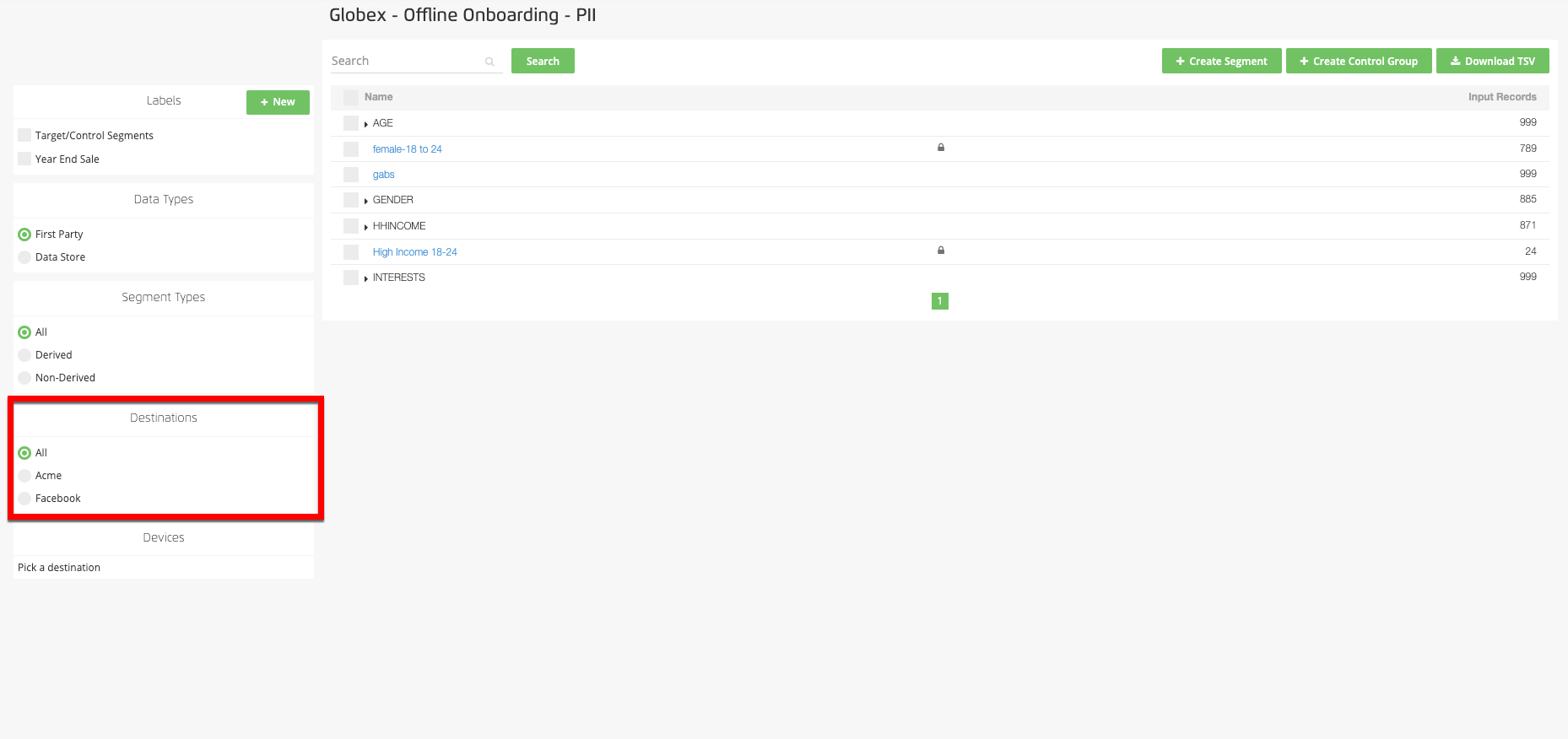Open the High Income 18-24 segment link
The height and width of the screenshot is (739, 1568).
pyautogui.click(x=414, y=252)
